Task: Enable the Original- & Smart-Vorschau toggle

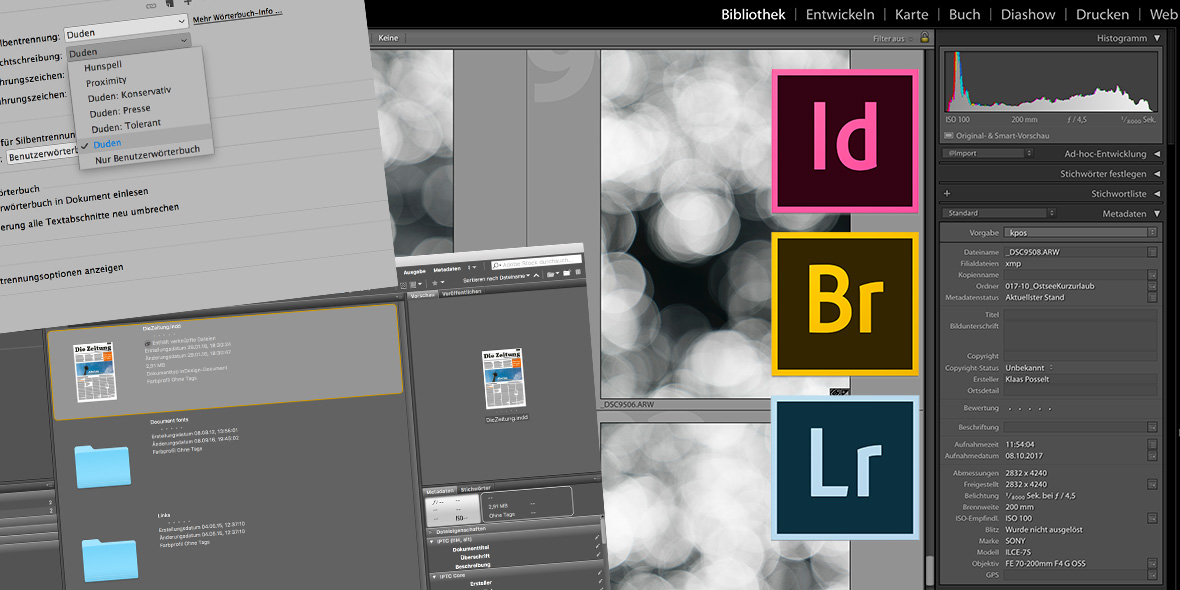Action: pos(952,135)
